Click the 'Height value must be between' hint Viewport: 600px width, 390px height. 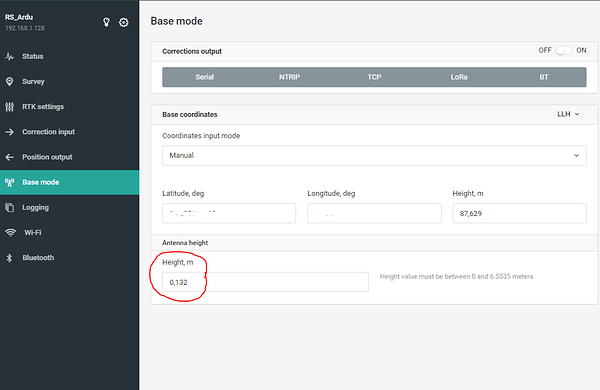[456, 276]
